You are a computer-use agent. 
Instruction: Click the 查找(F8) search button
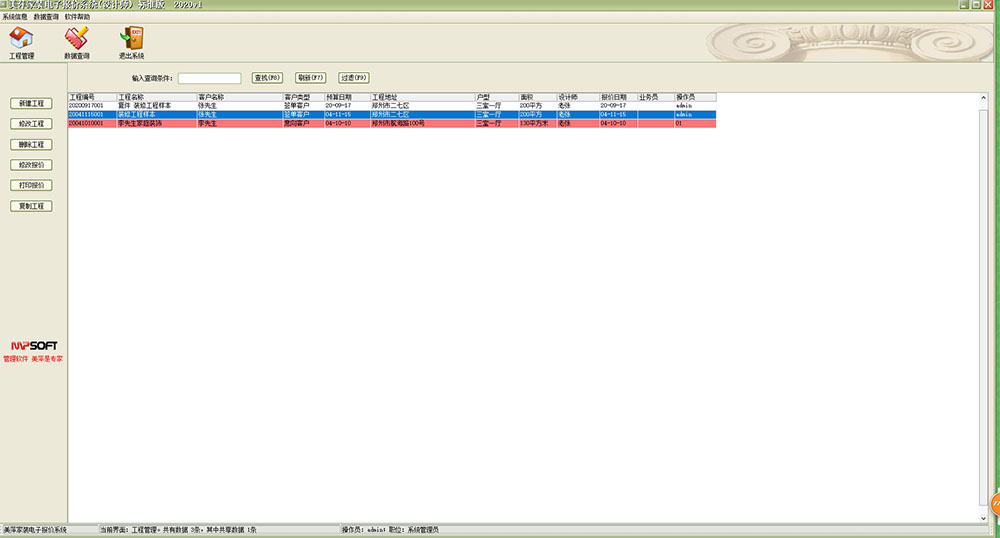coord(268,78)
